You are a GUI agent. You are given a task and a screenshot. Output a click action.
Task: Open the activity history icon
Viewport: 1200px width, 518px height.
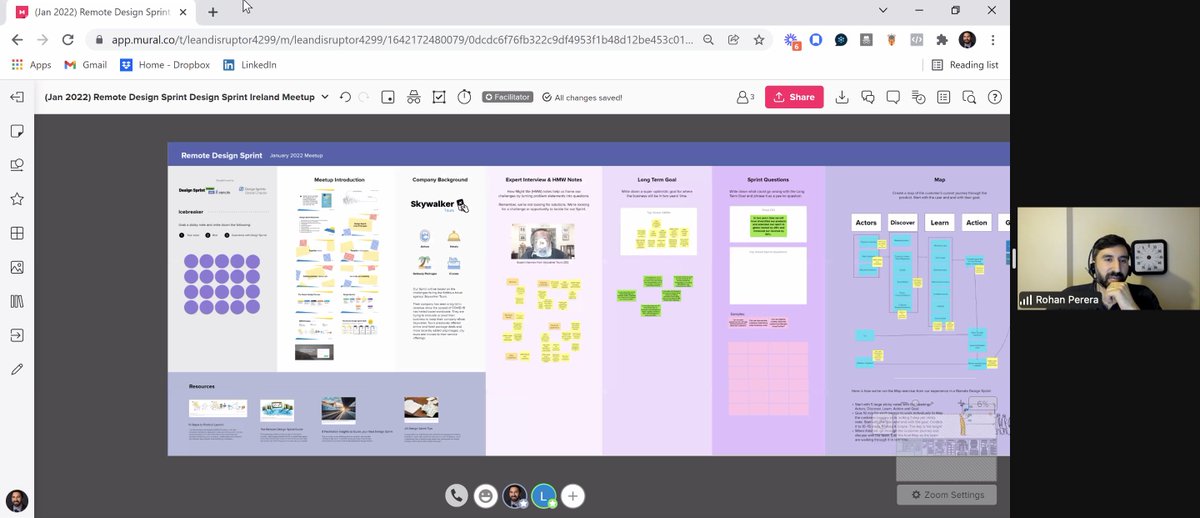(x=919, y=97)
